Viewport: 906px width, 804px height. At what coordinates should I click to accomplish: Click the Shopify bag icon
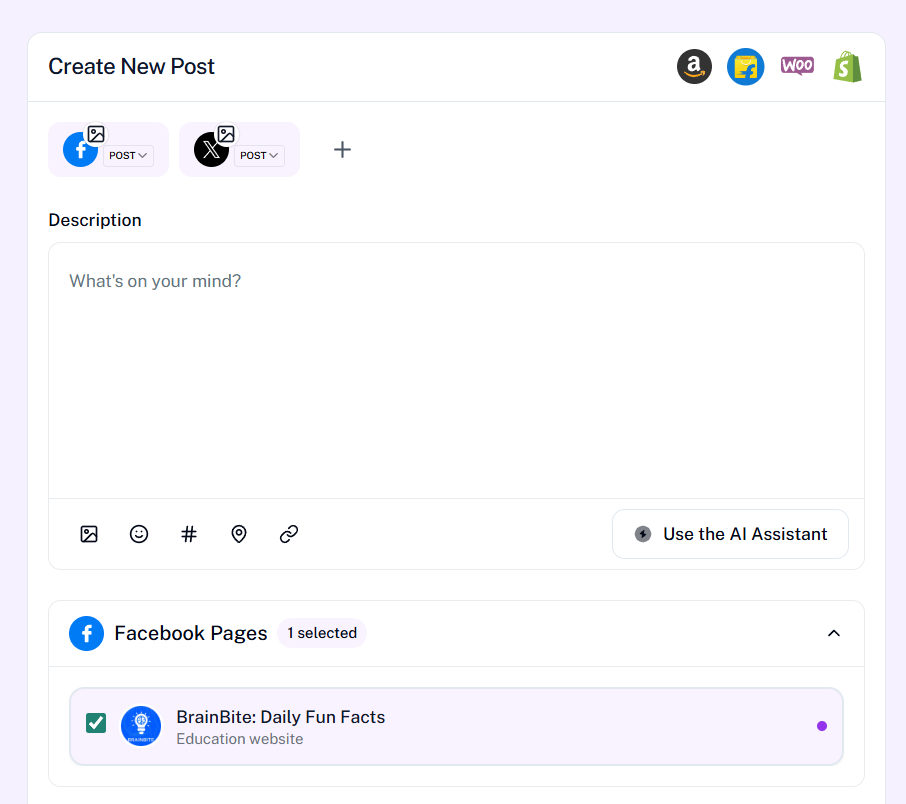[848, 67]
